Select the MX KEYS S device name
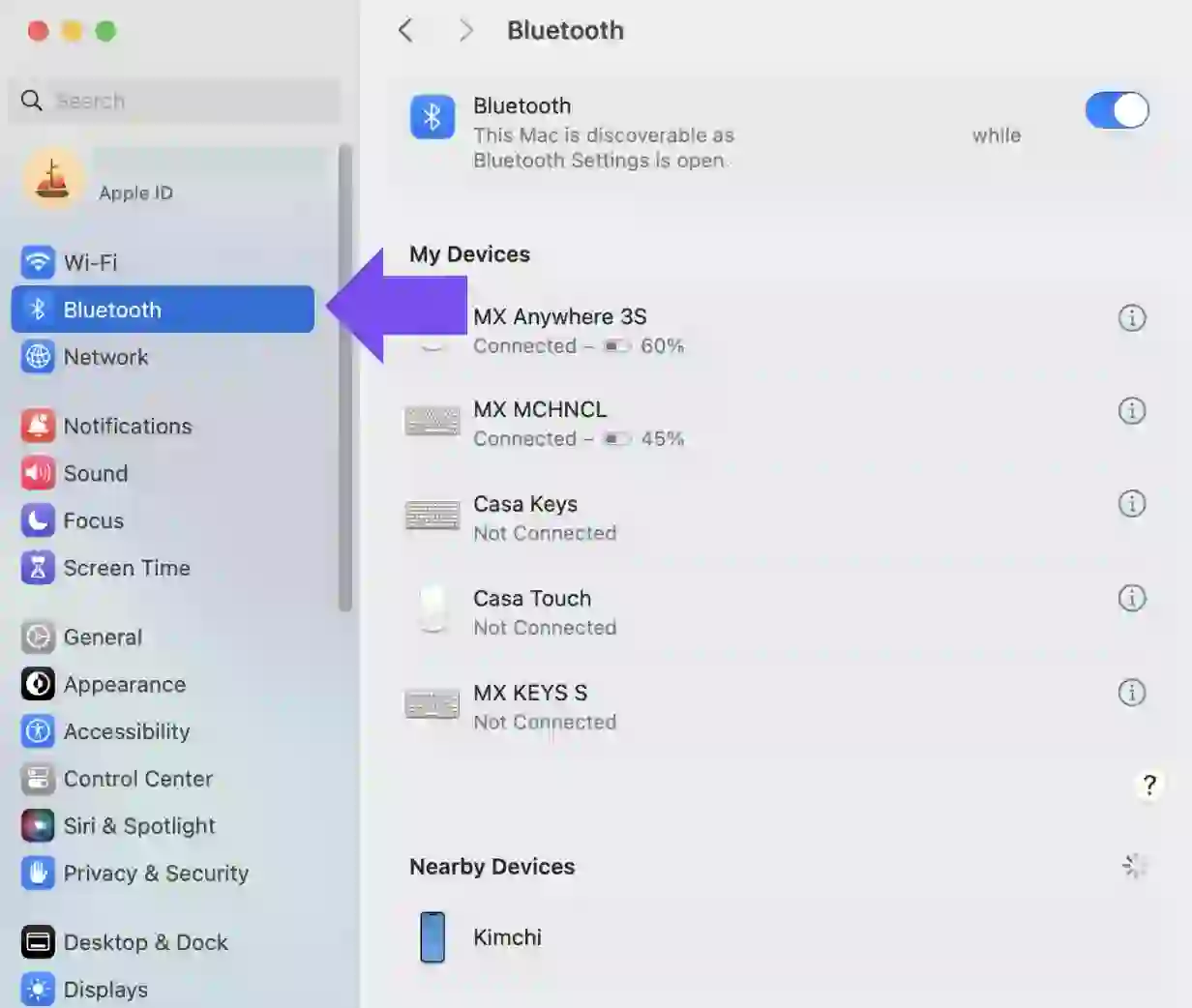The height and width of the screenshot is (1008, 1192). [530, 693]
